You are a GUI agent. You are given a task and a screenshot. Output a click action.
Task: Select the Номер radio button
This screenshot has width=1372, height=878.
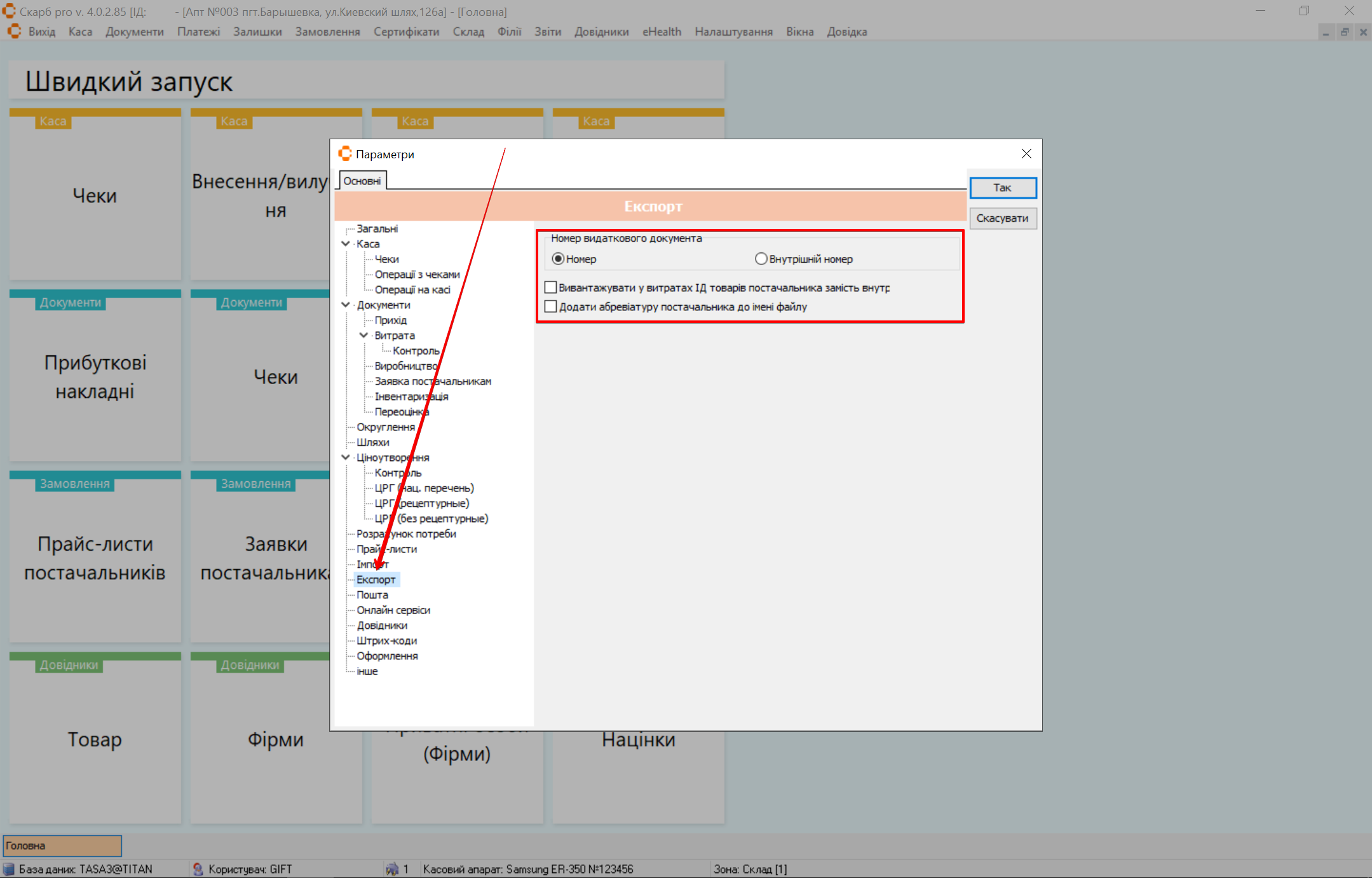pos(558,259)
